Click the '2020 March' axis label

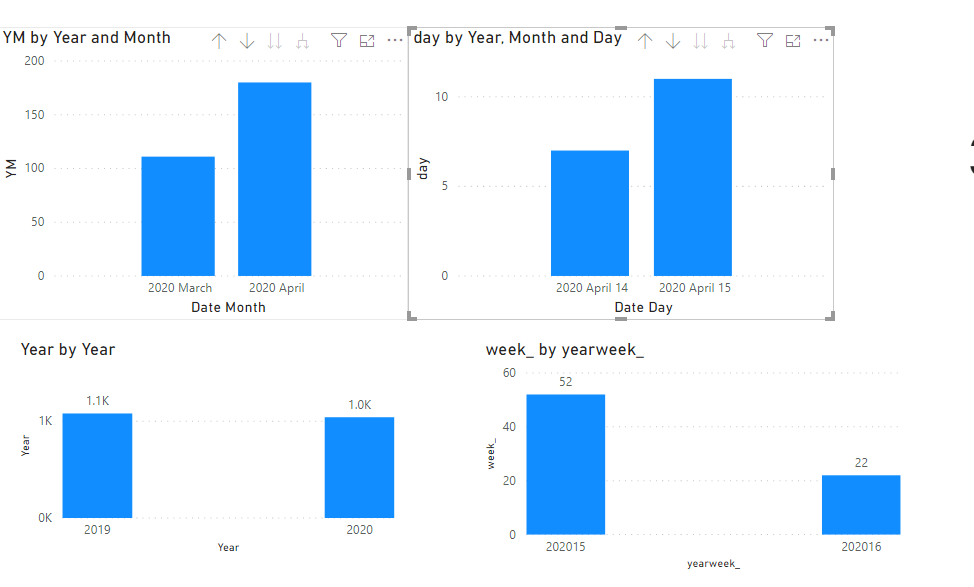point(180,288)
